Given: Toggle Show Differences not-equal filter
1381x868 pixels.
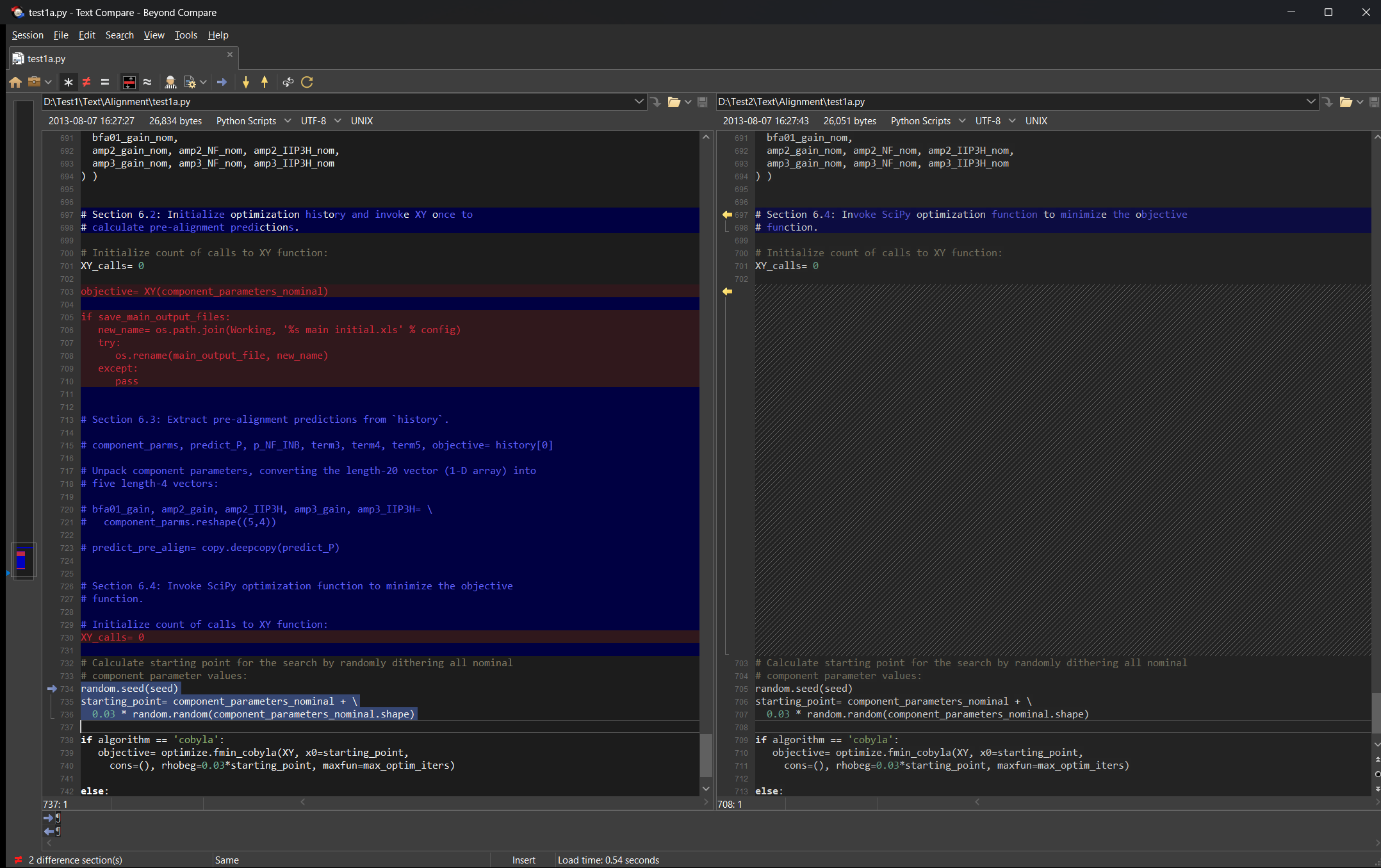Looking at the screenshot, I should tap(86, 82).
